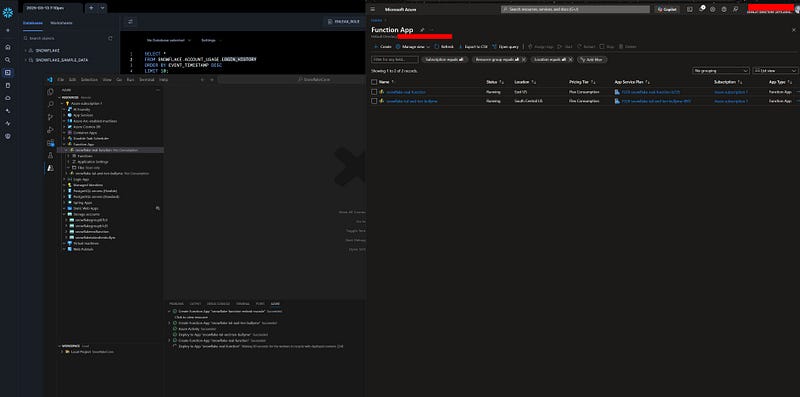Open Manage view dropdown in Azure toolbar

point(412,46)
